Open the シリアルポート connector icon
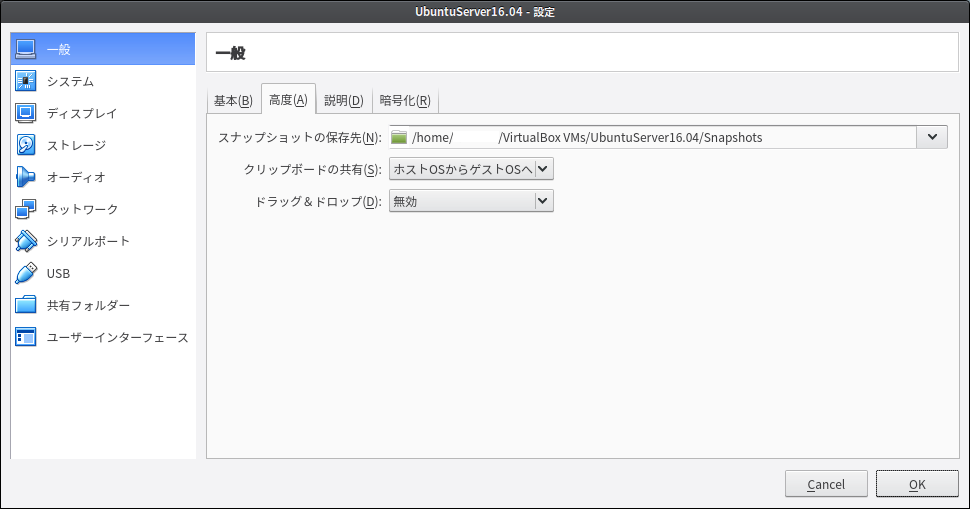Viewport: 970px width, 509px height. [25, 241]
